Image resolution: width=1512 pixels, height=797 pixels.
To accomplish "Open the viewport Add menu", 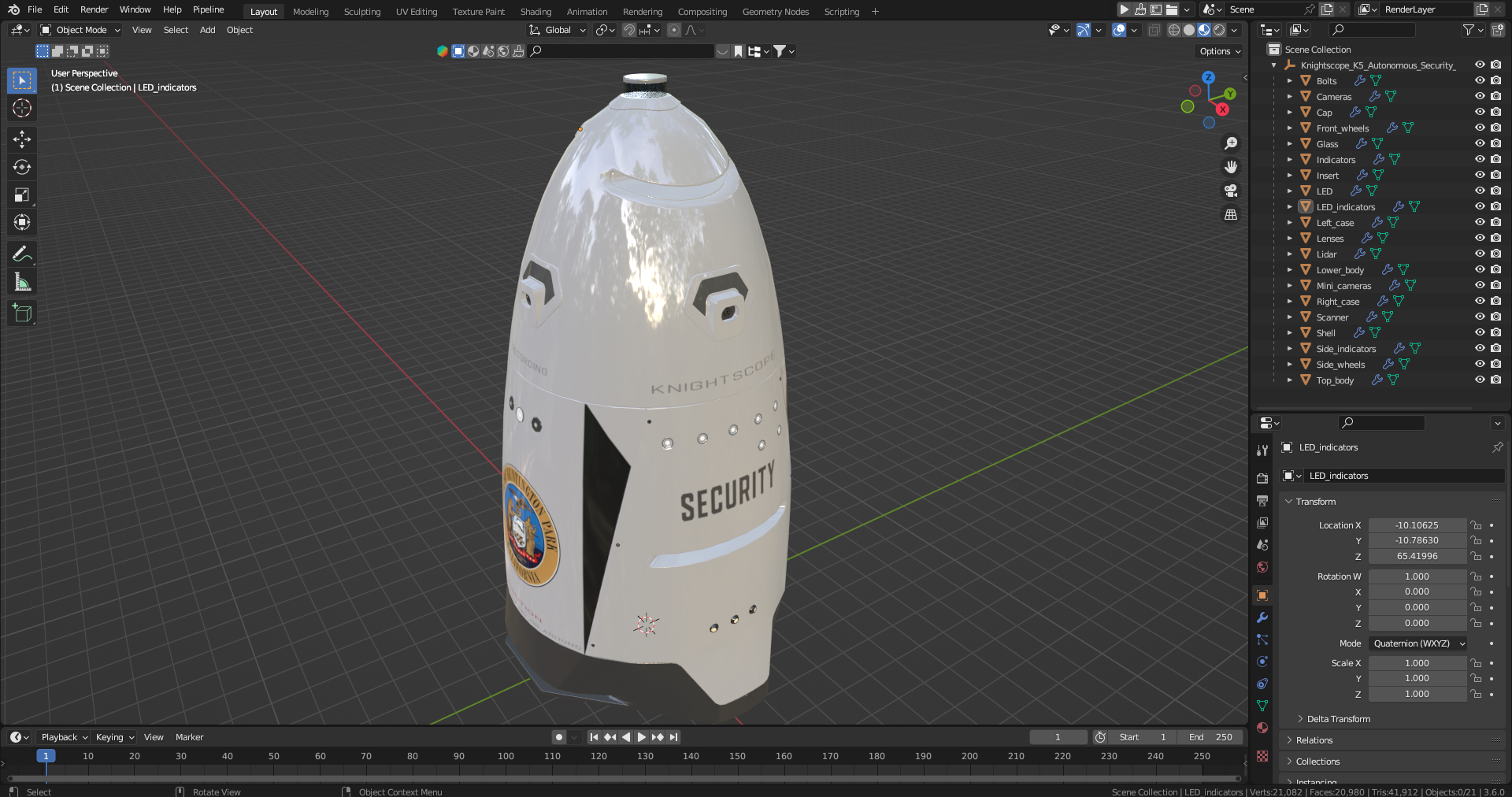I will 207,30.
